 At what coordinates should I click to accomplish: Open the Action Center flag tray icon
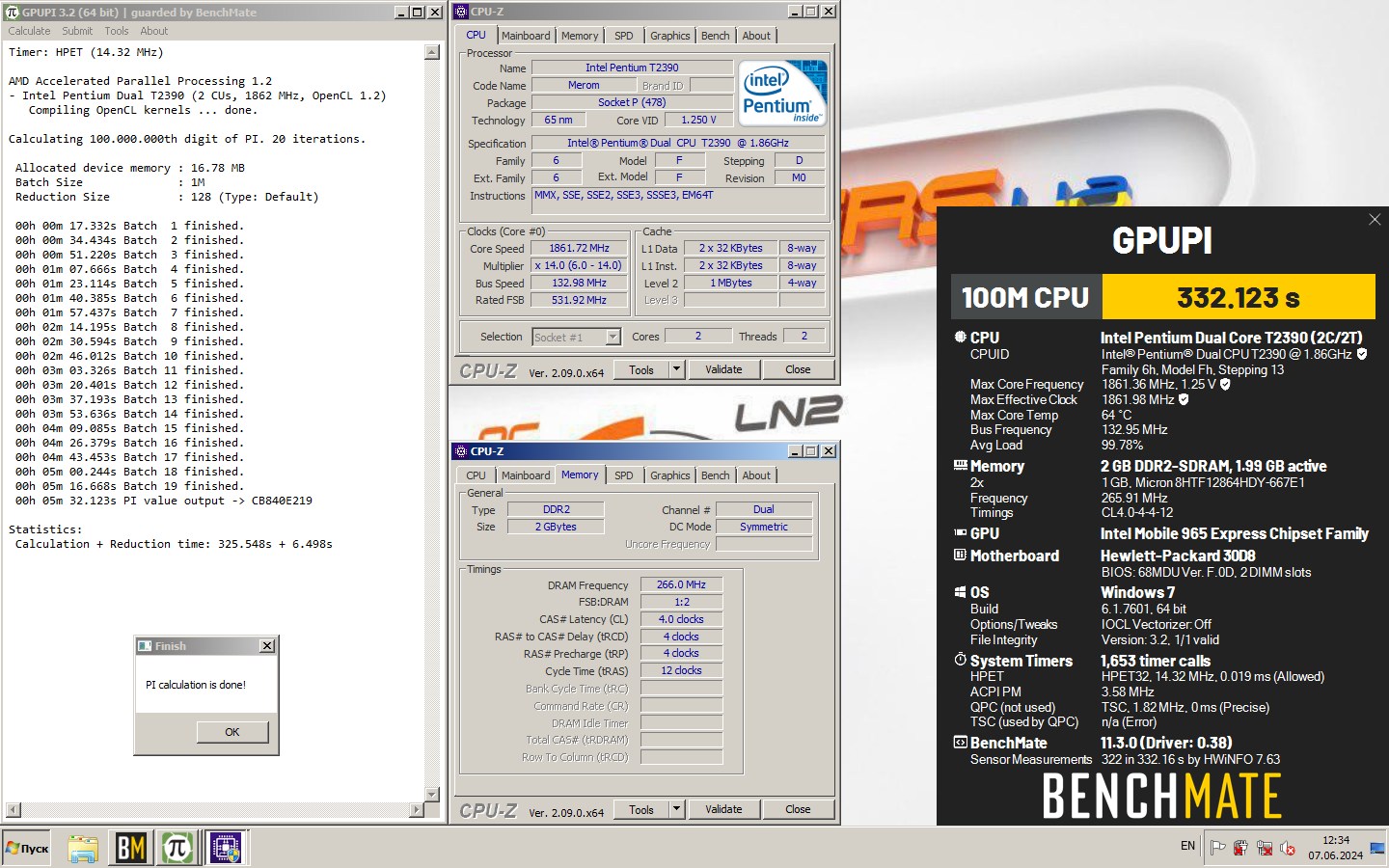click(1217, 848)
